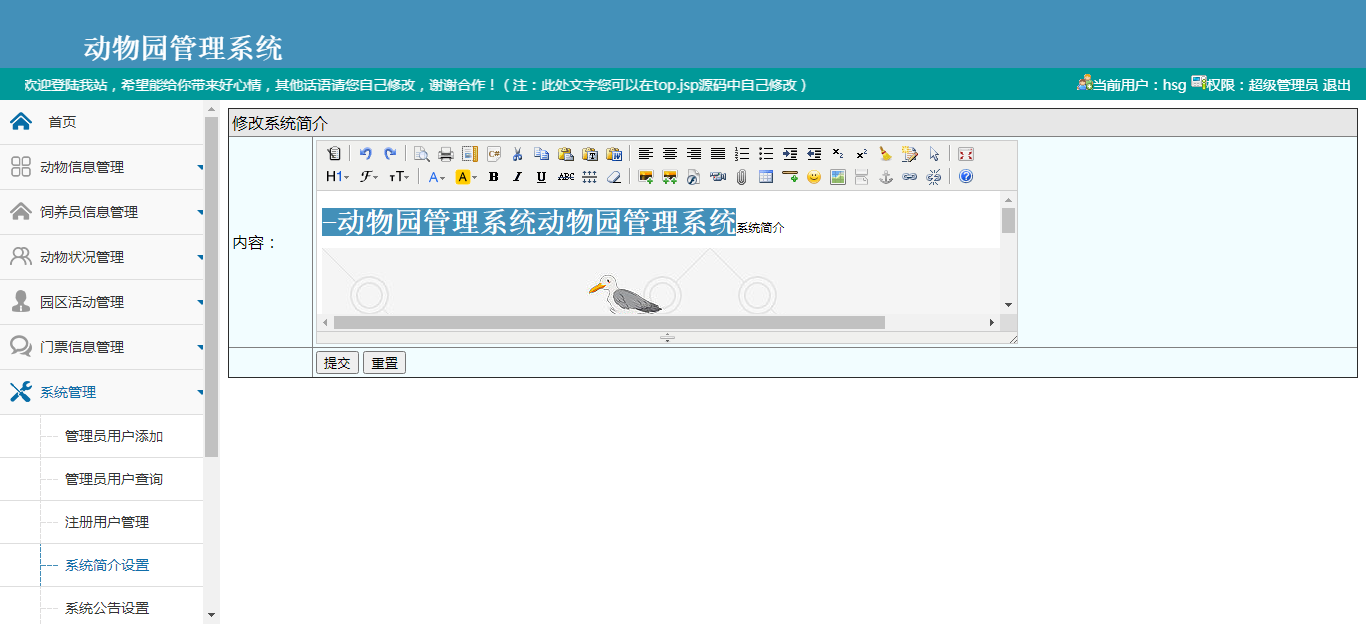Toggle the editor fullscreen icon

click(x=965, y=154)
